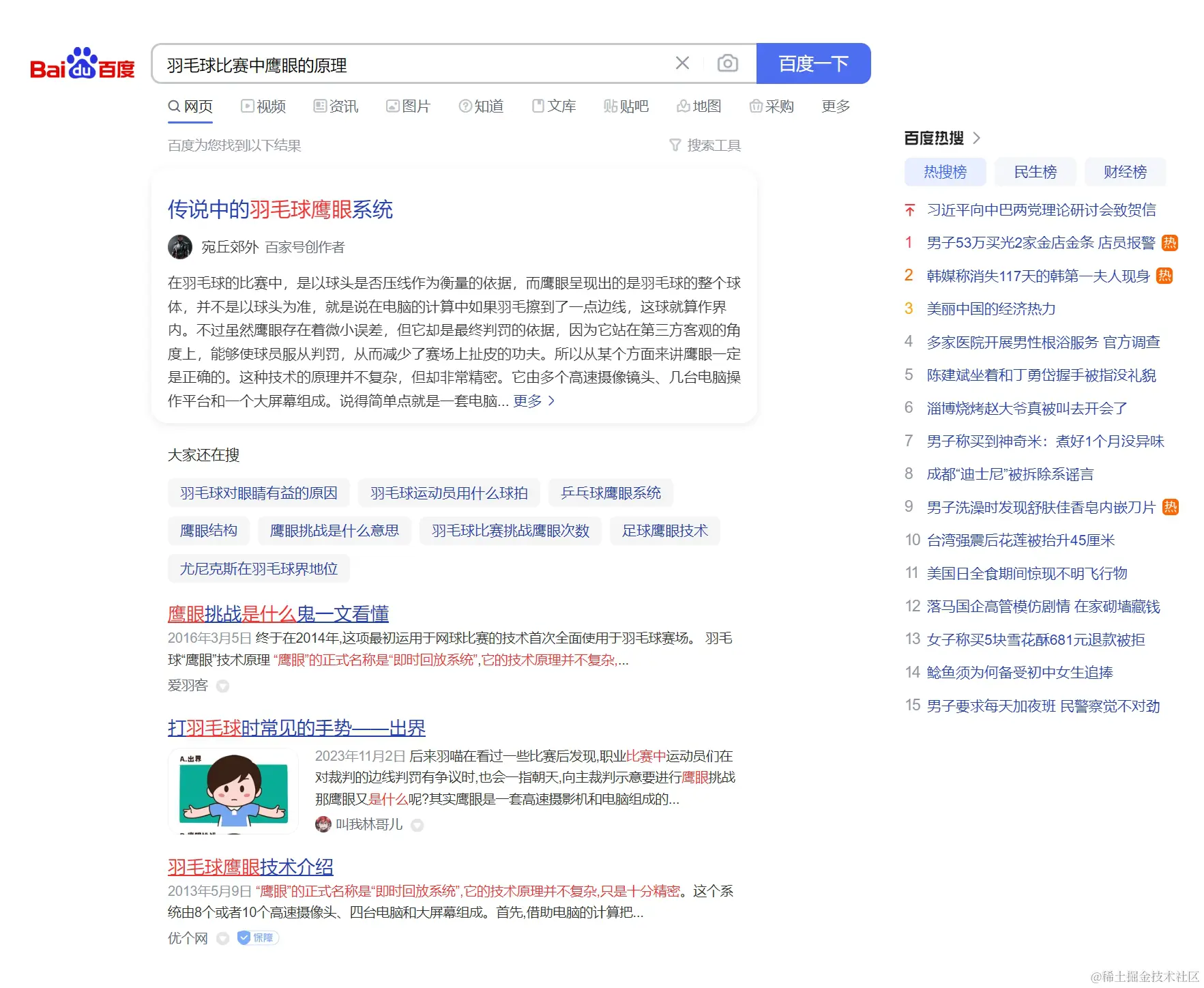Open hot topic 女子称买5块雪花酥681元退款被拒

pos(1036,640)
